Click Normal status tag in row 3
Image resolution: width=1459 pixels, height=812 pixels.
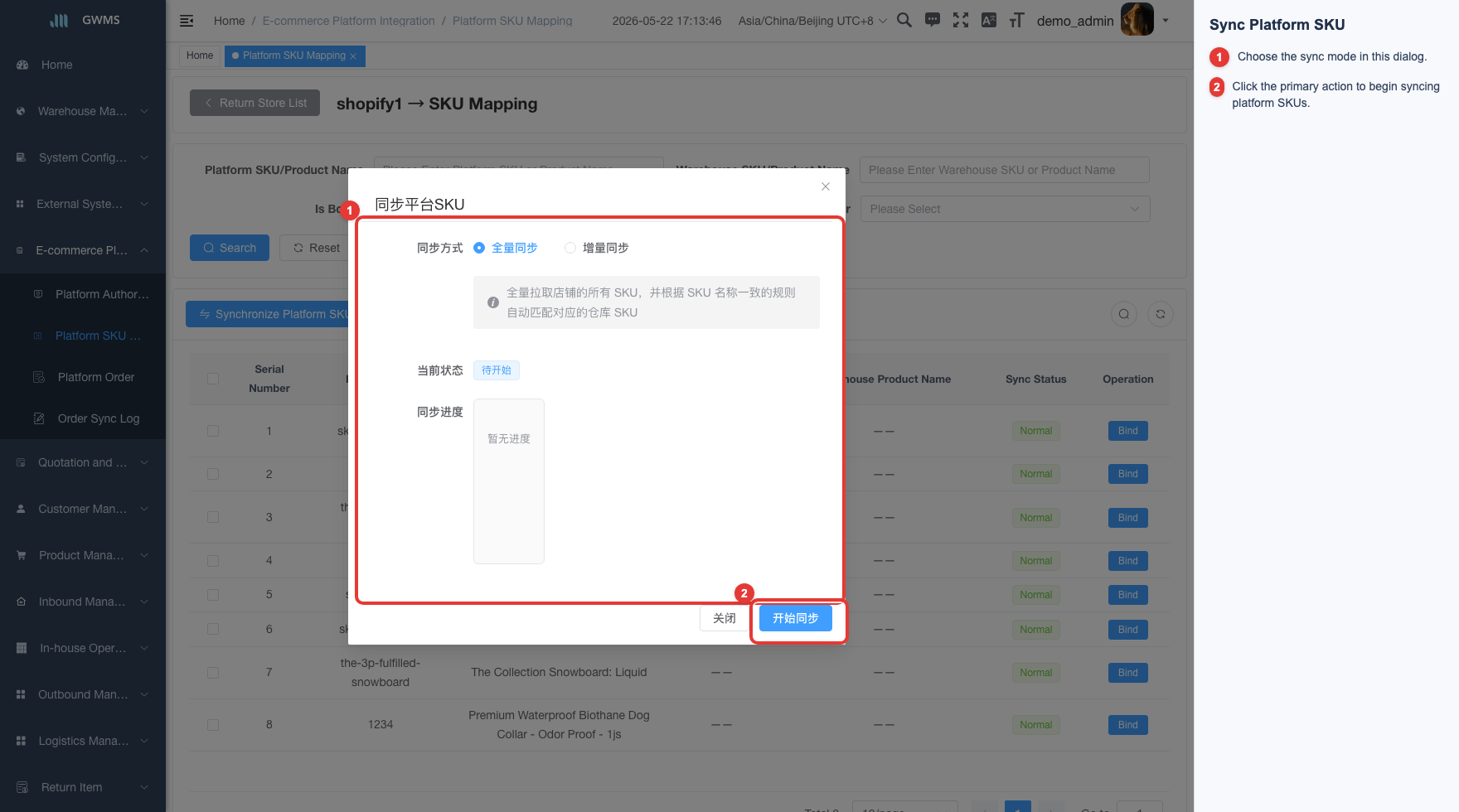1036,518
